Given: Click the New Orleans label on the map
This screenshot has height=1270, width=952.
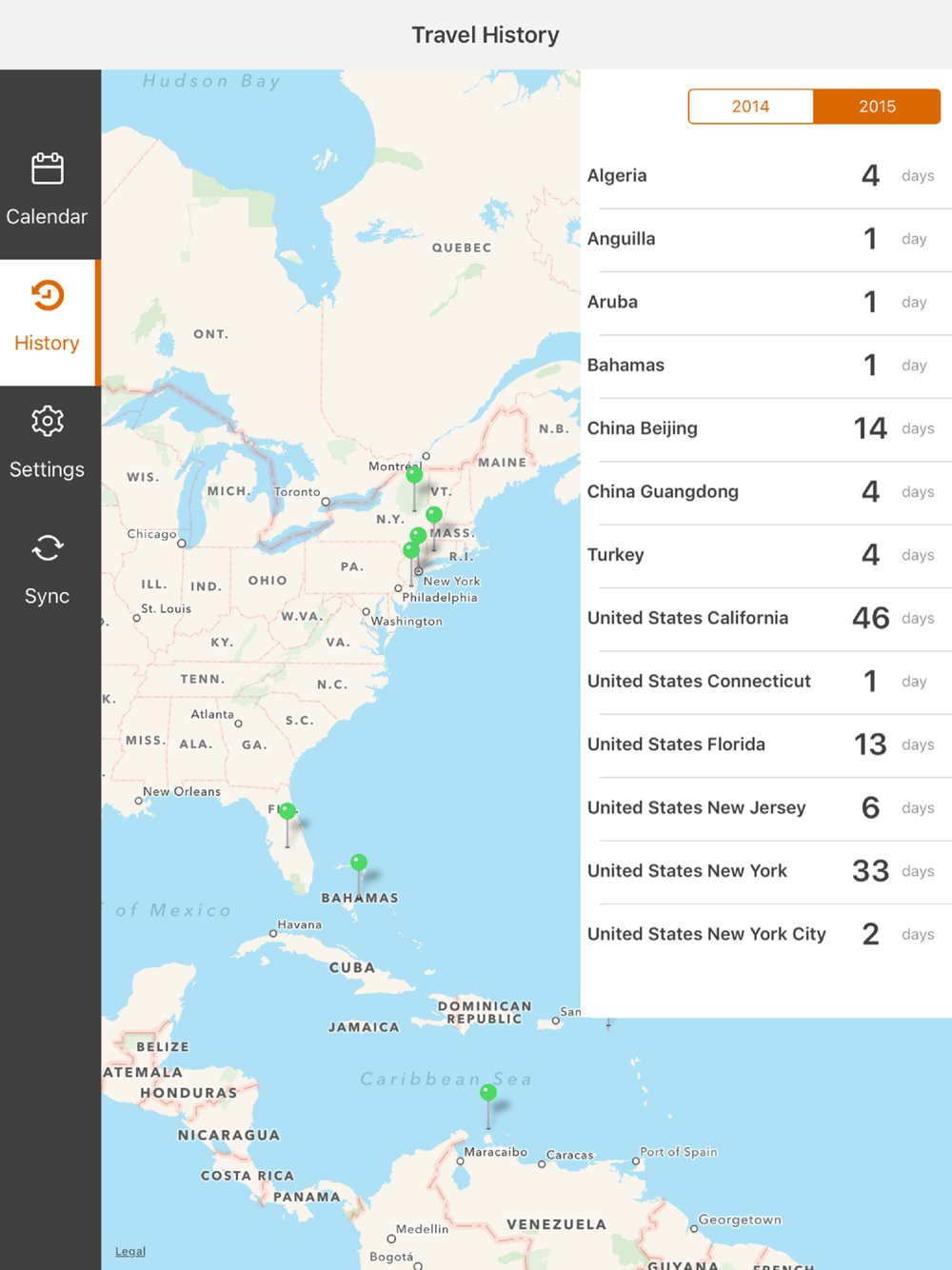Looking at the screenshot, I should tap(182, 791).
